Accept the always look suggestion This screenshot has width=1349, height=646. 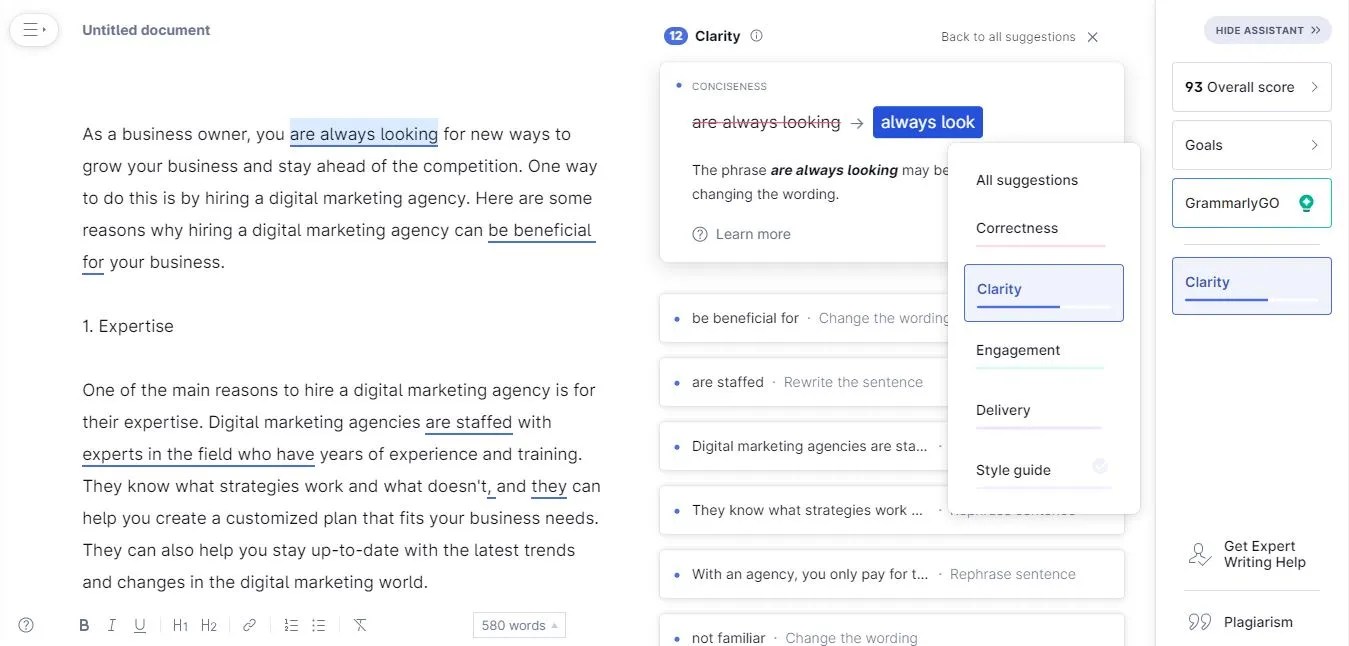coord(927,121)
